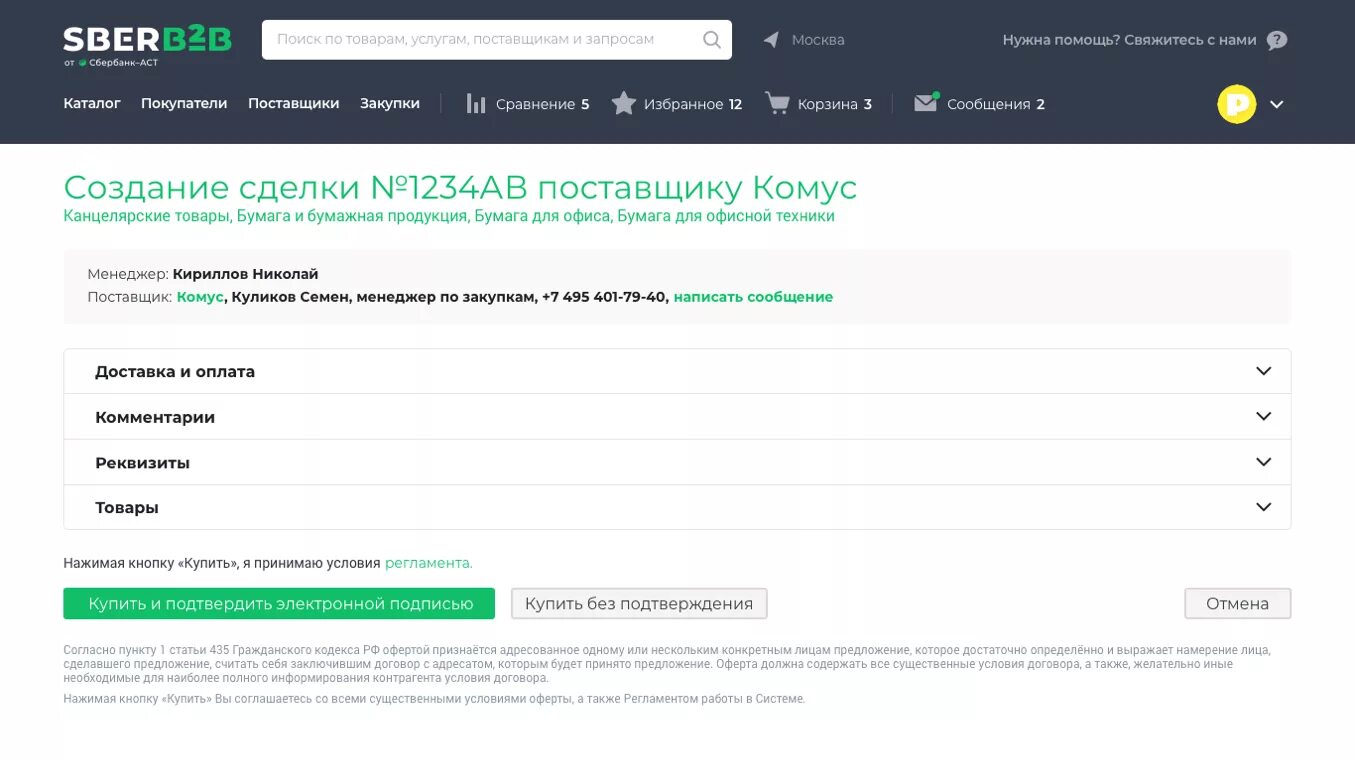The height and width of the screenshot is (760, 1355).
Task: Click the SberB2B logo
Action: pyautogui.click(x=146, y=40)
